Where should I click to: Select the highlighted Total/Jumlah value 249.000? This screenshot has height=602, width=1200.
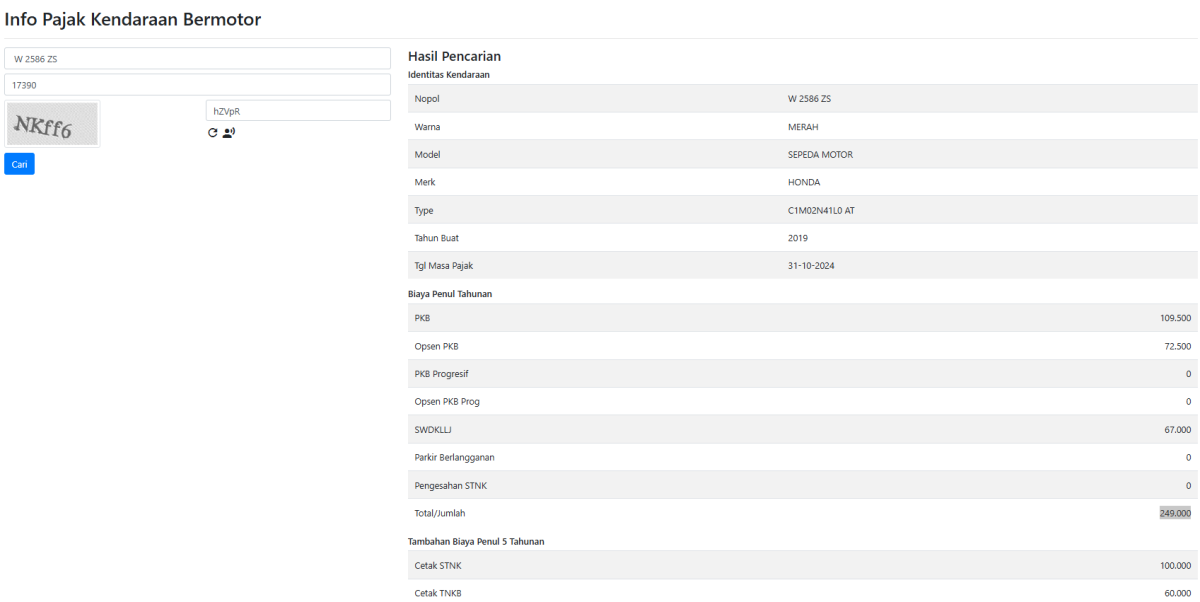pyautogui.click(x=1175, y=513)
